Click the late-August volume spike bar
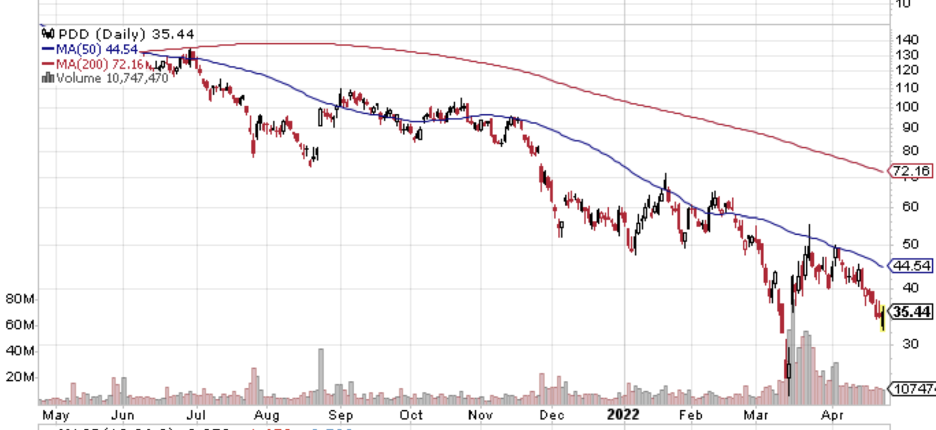Screen dimensions: 936x430 click(x=321, y=377)
